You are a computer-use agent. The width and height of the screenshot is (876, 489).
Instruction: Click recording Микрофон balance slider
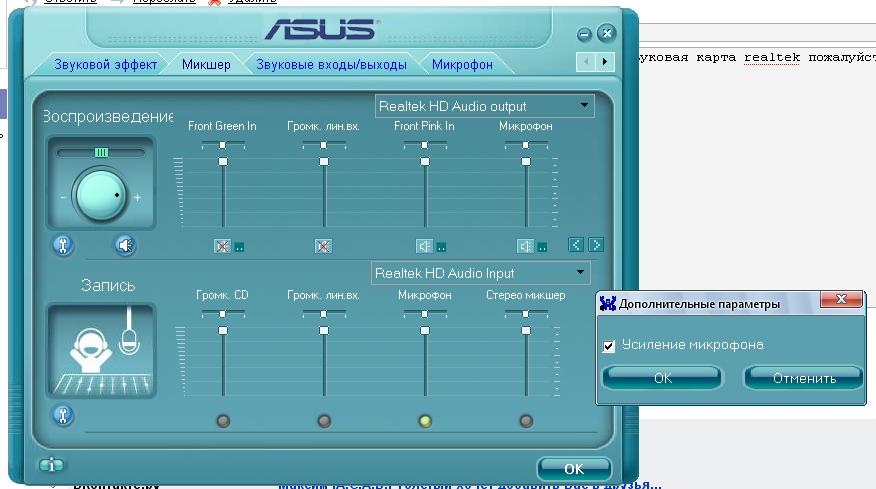(x=425, y=314)
